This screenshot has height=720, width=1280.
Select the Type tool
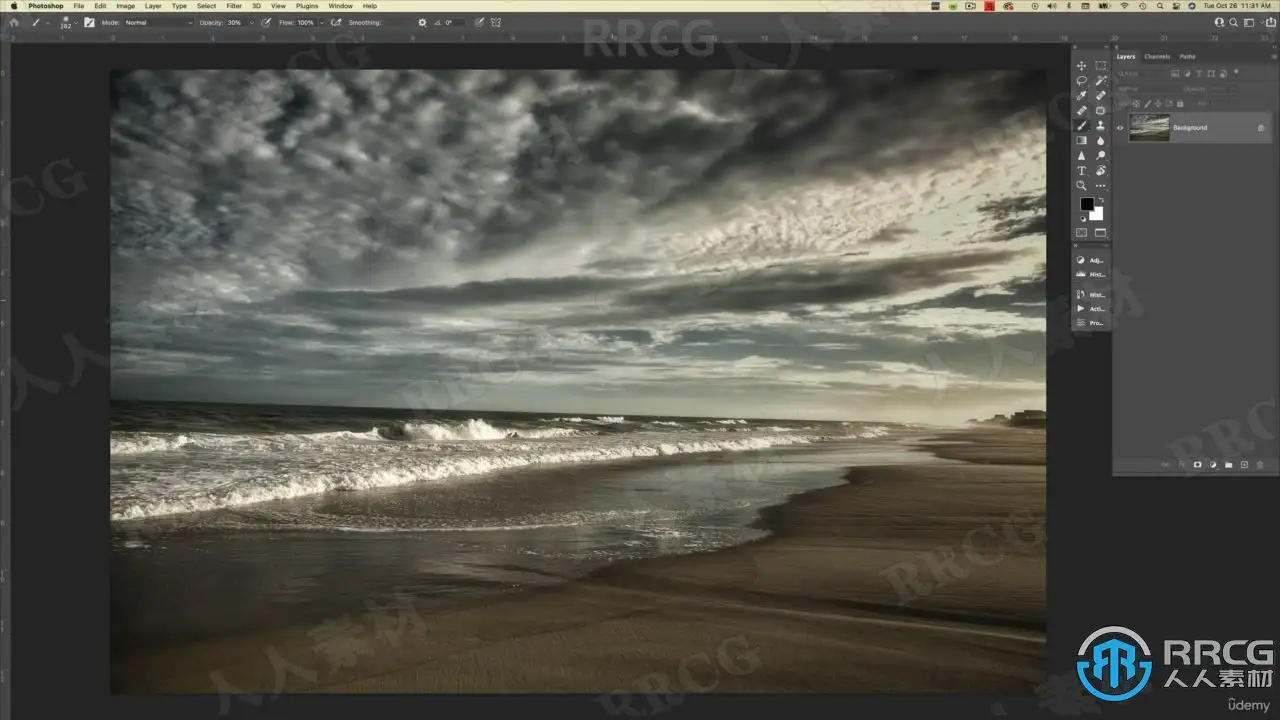click(x=1081, y=171)
